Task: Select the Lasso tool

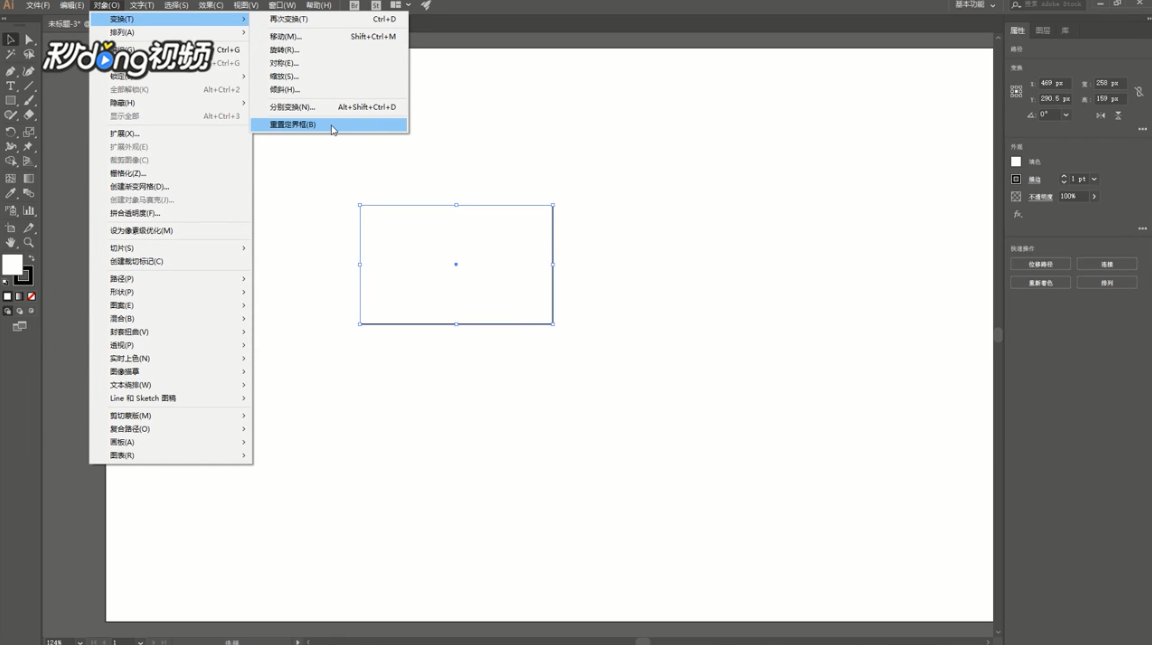Action: point(29,54)
